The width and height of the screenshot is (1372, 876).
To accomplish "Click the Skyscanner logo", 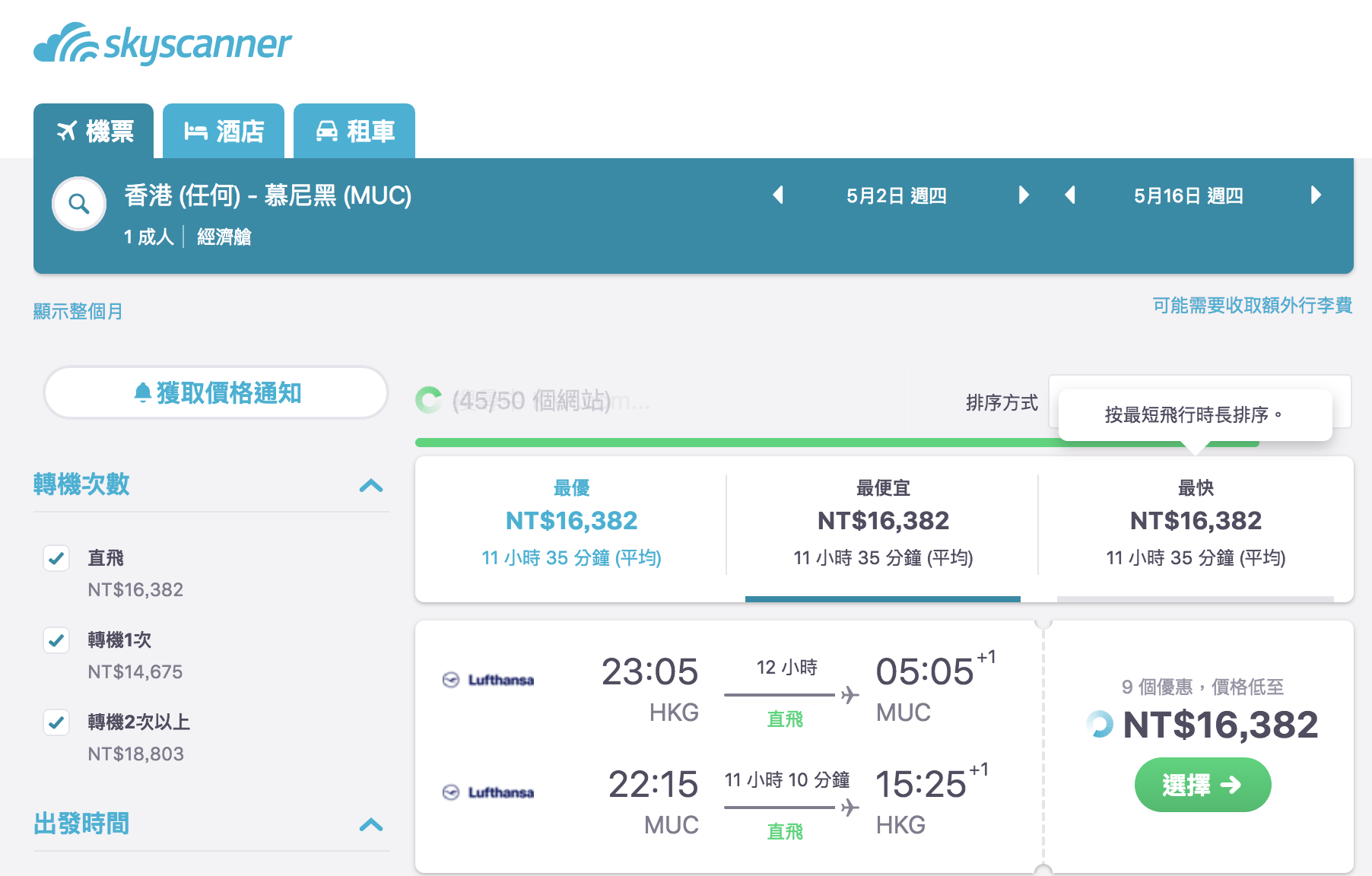I will tap(162, 43).
